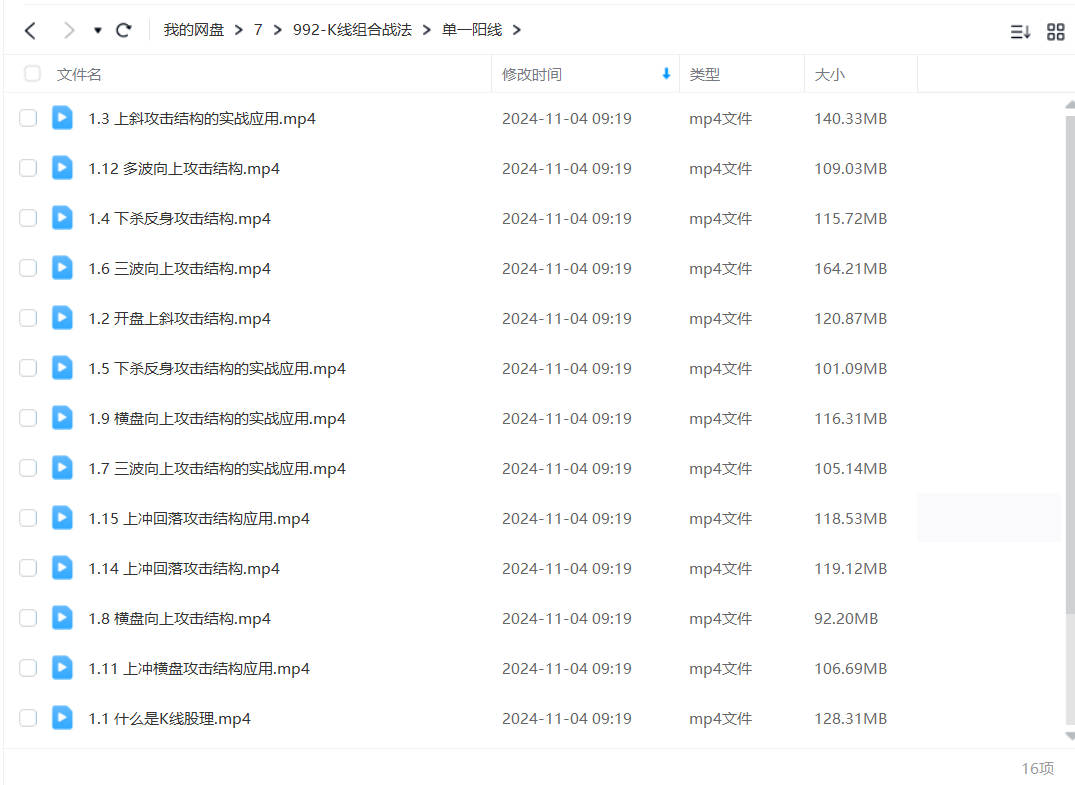The width and height of the screenshot is (1075, 785).
Task: Click the 164.21MB size cell
Action: (850, 269)
